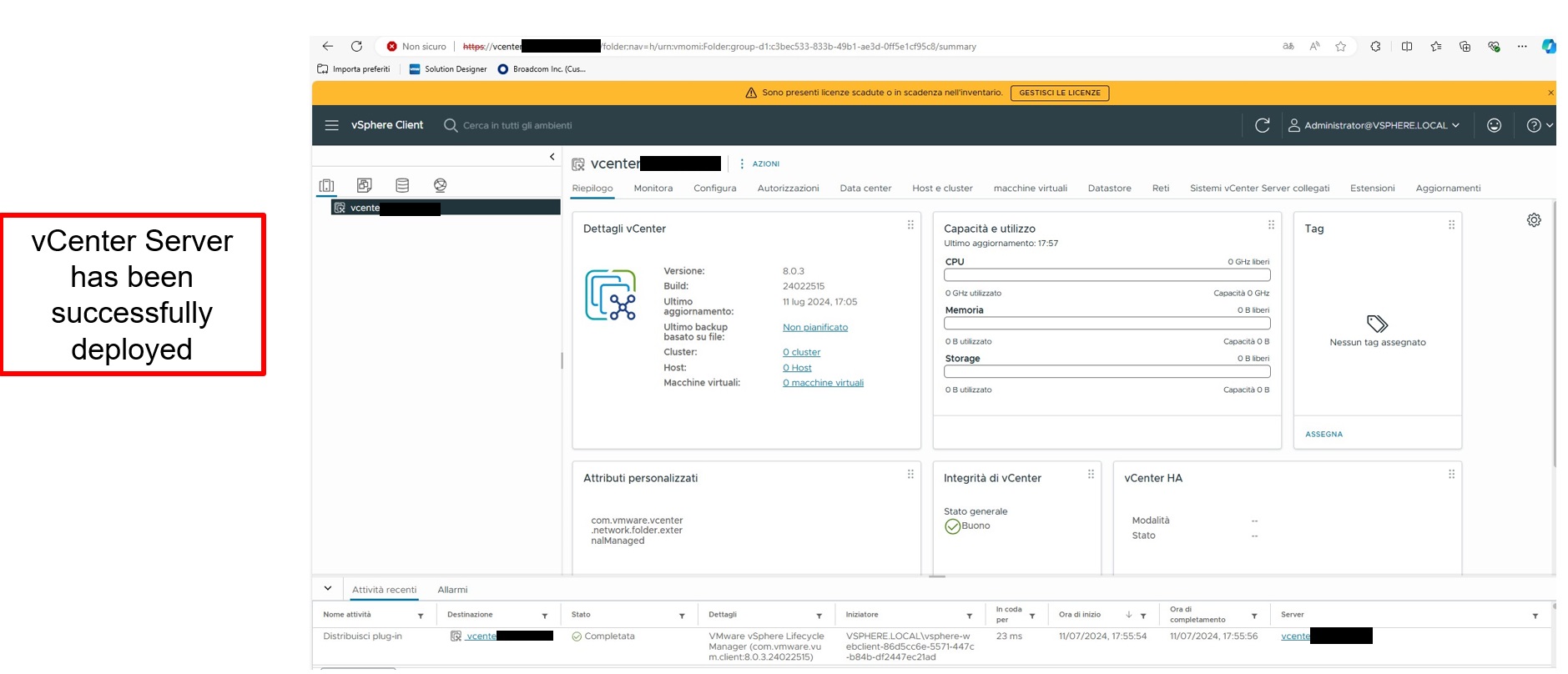
Task: Click the Non pianificato backup link
Action: click(815, 328)
